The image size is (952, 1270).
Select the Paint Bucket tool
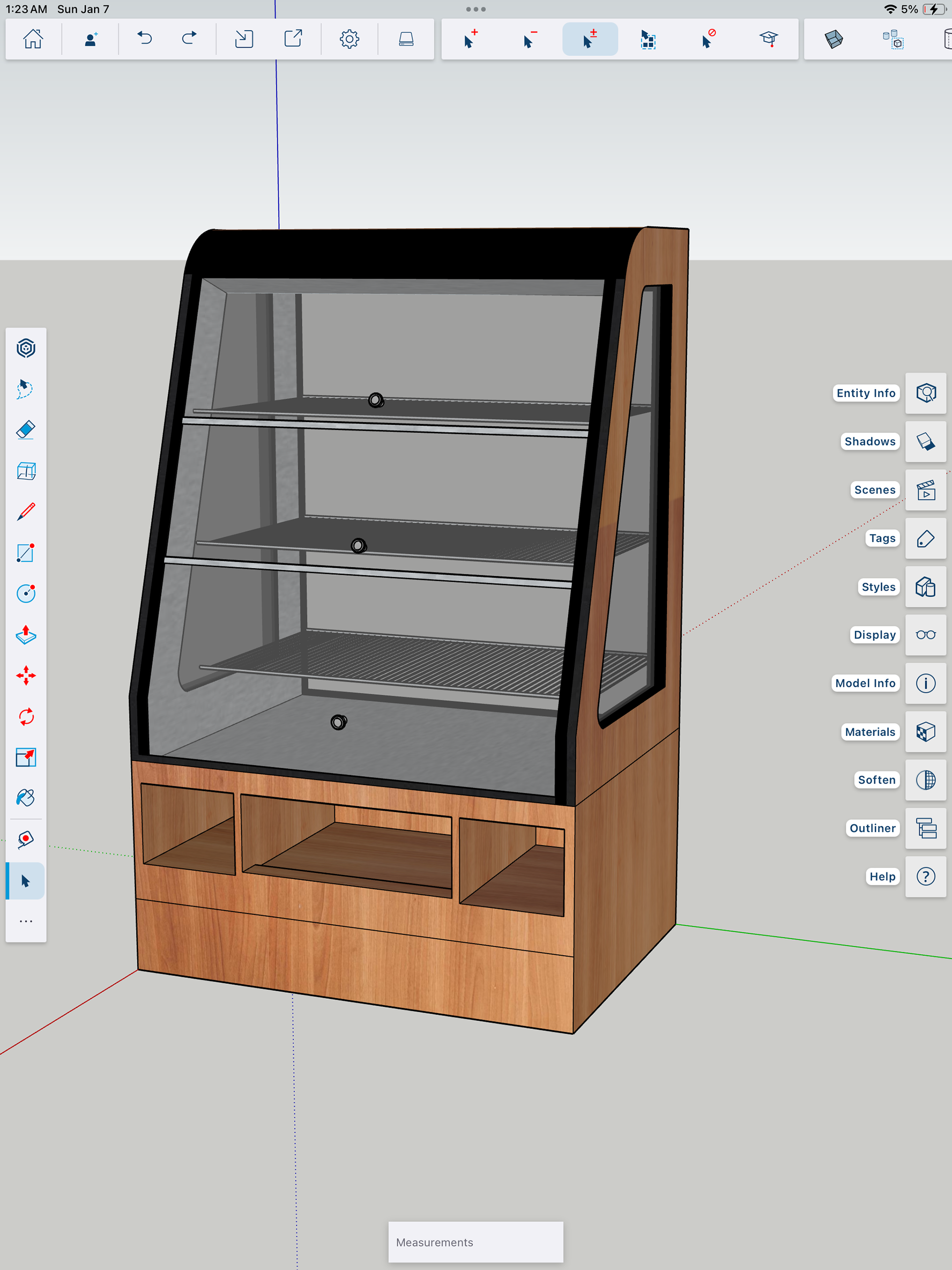26,798
